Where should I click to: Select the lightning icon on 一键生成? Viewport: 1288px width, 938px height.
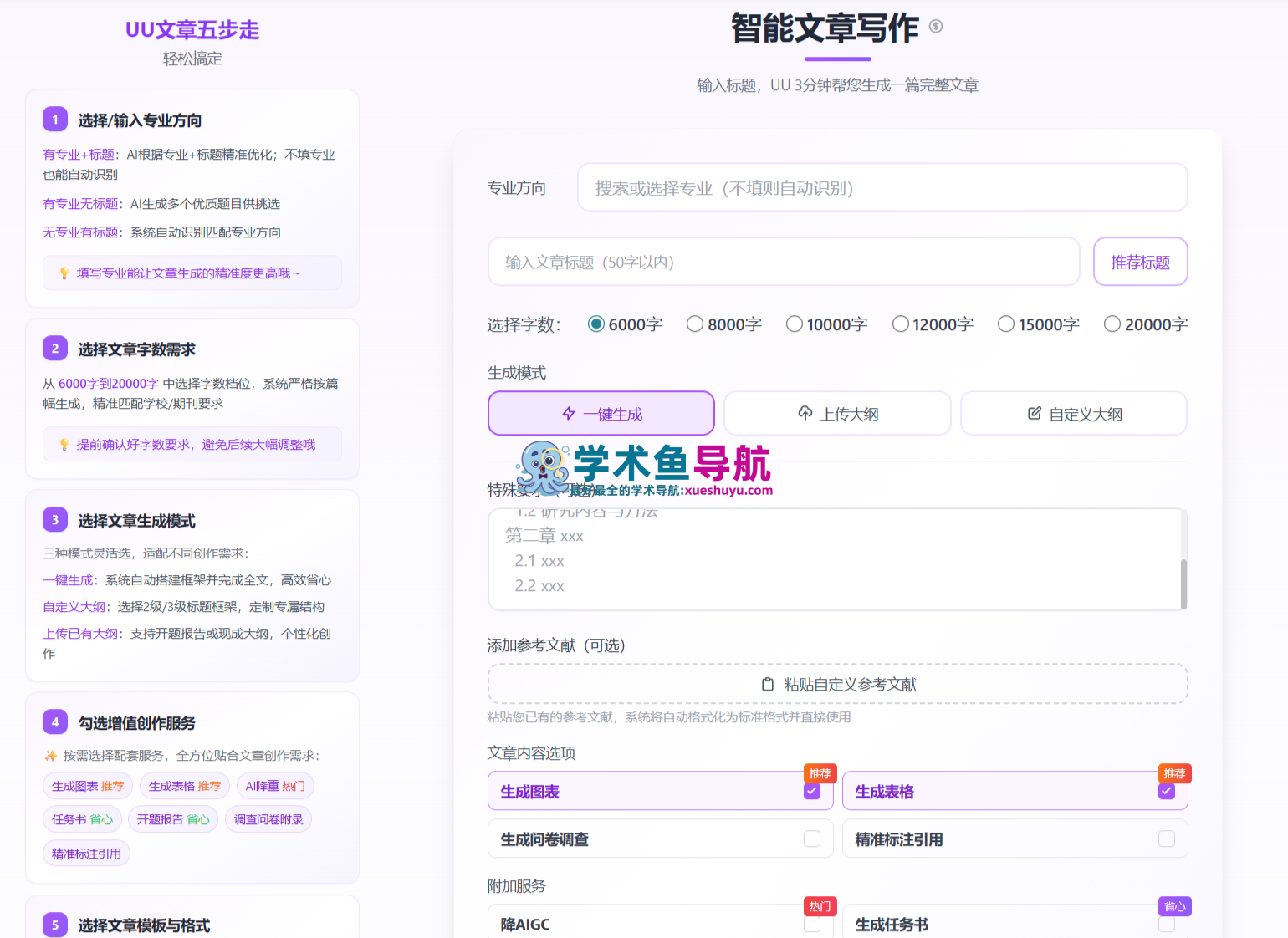pyautogui.click(x=568, y=413)
